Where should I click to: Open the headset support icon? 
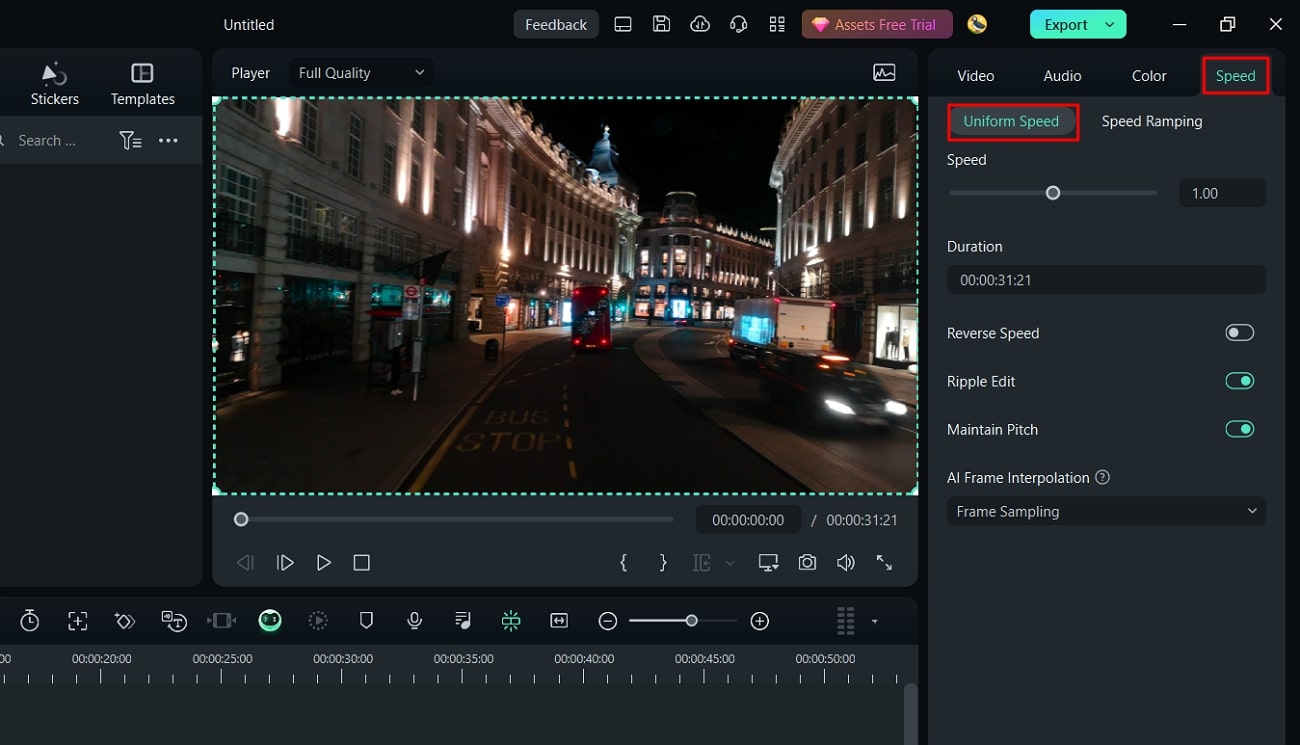tap(739, 24)
